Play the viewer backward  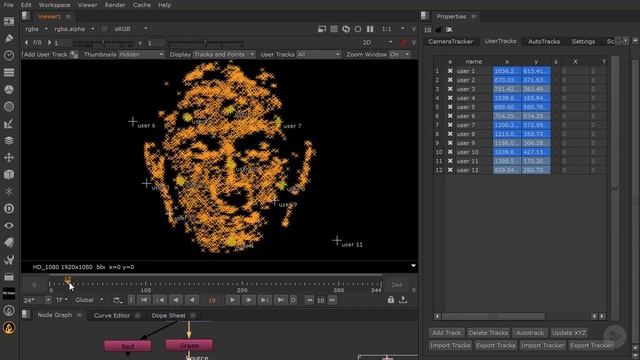[192, 300]
